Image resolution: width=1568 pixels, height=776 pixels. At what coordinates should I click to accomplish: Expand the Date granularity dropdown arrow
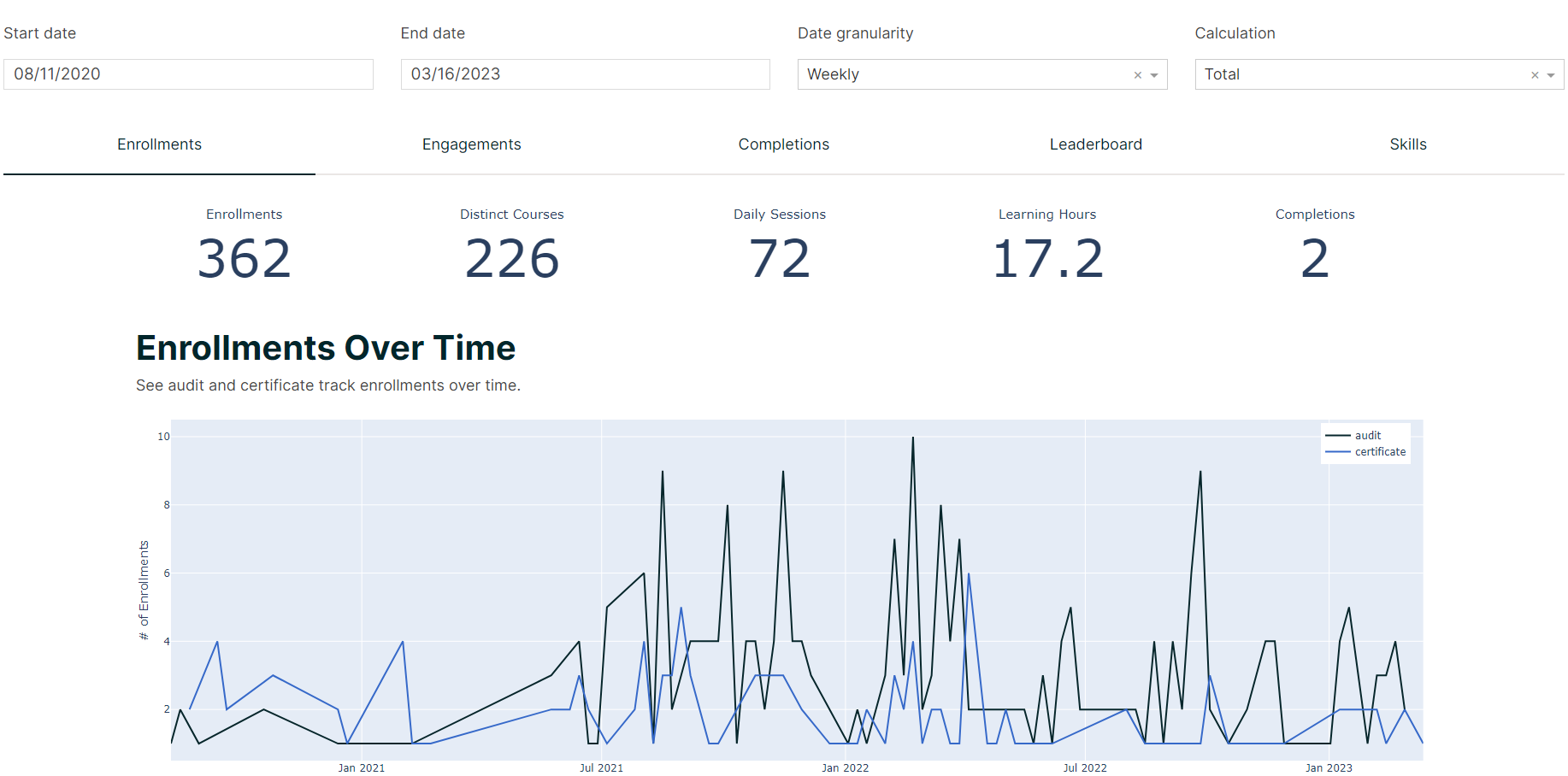(x=1154, y=75)
